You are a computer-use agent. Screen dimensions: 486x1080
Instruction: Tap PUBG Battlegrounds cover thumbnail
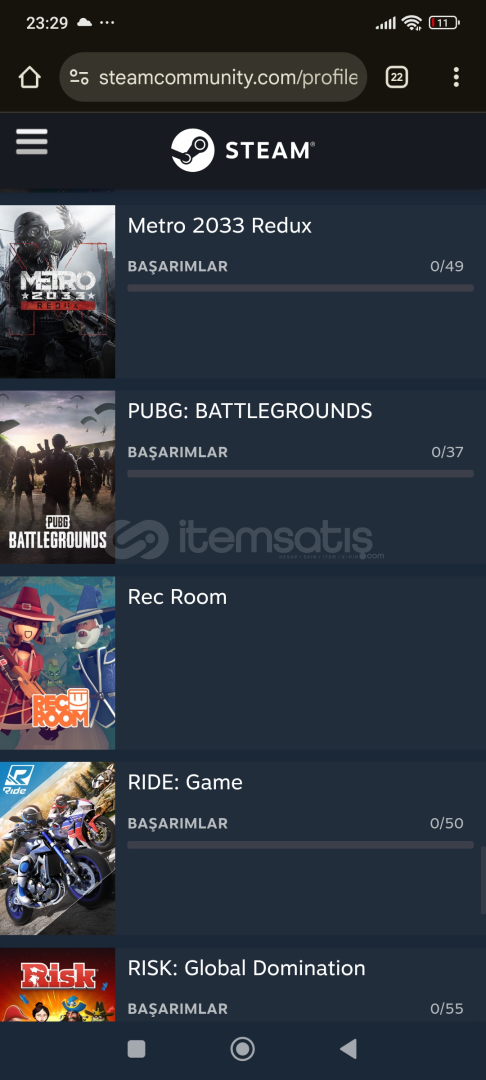point(57,477)
